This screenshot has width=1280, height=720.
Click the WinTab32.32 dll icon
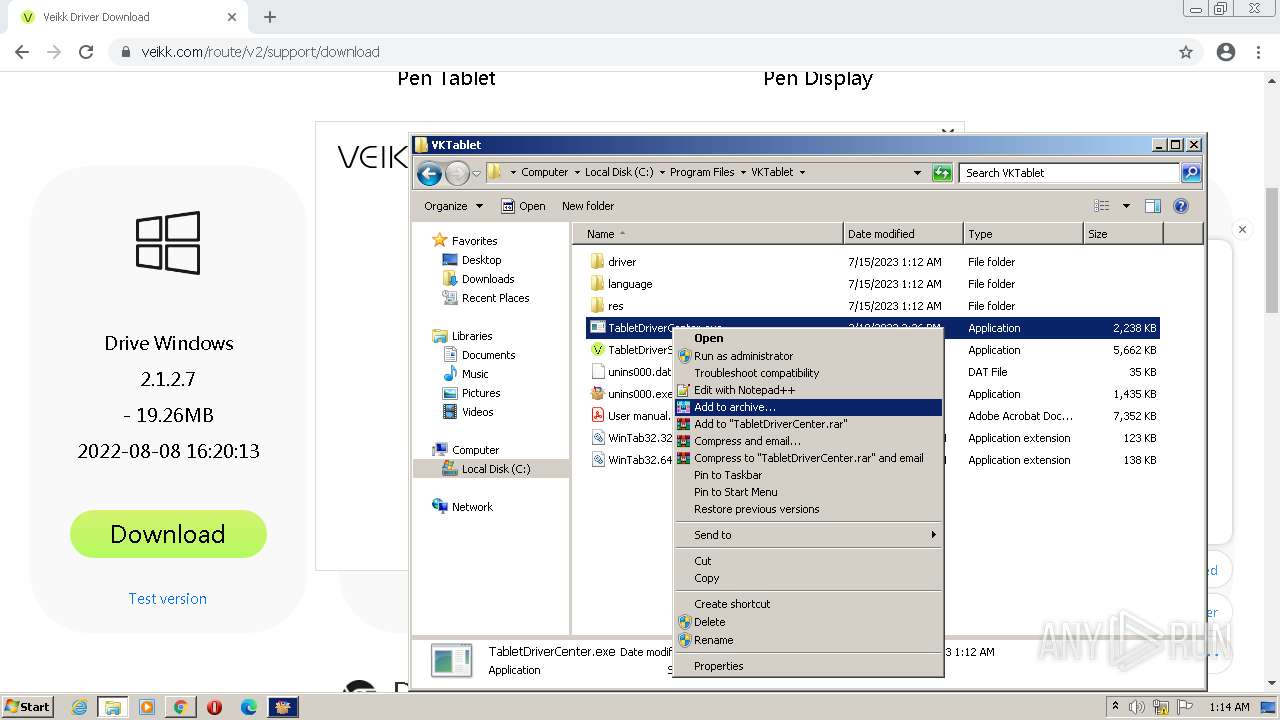(x=597, y=438)
